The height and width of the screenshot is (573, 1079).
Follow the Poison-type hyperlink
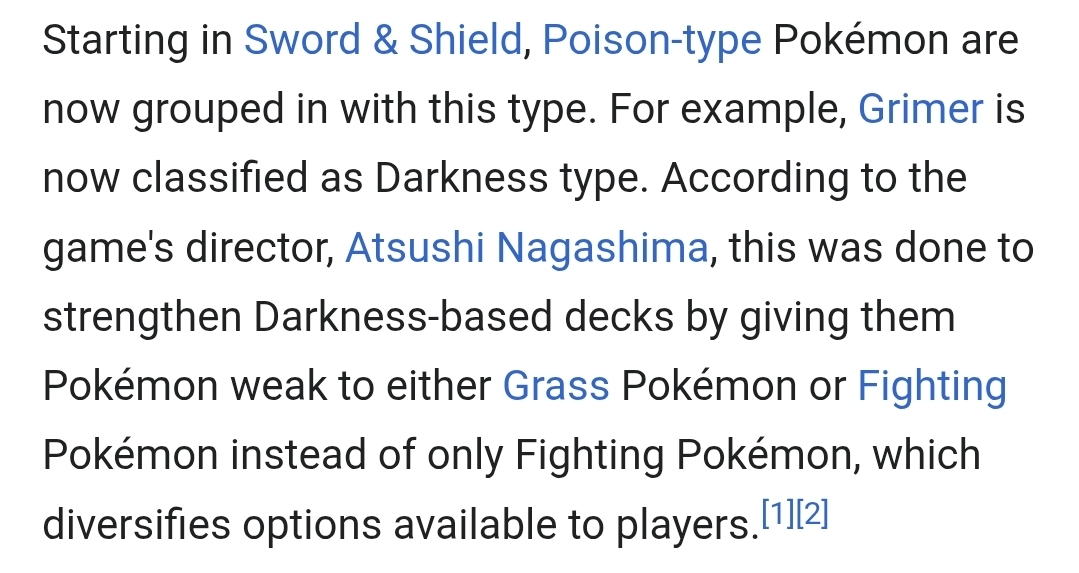click(x=651, y=41)
